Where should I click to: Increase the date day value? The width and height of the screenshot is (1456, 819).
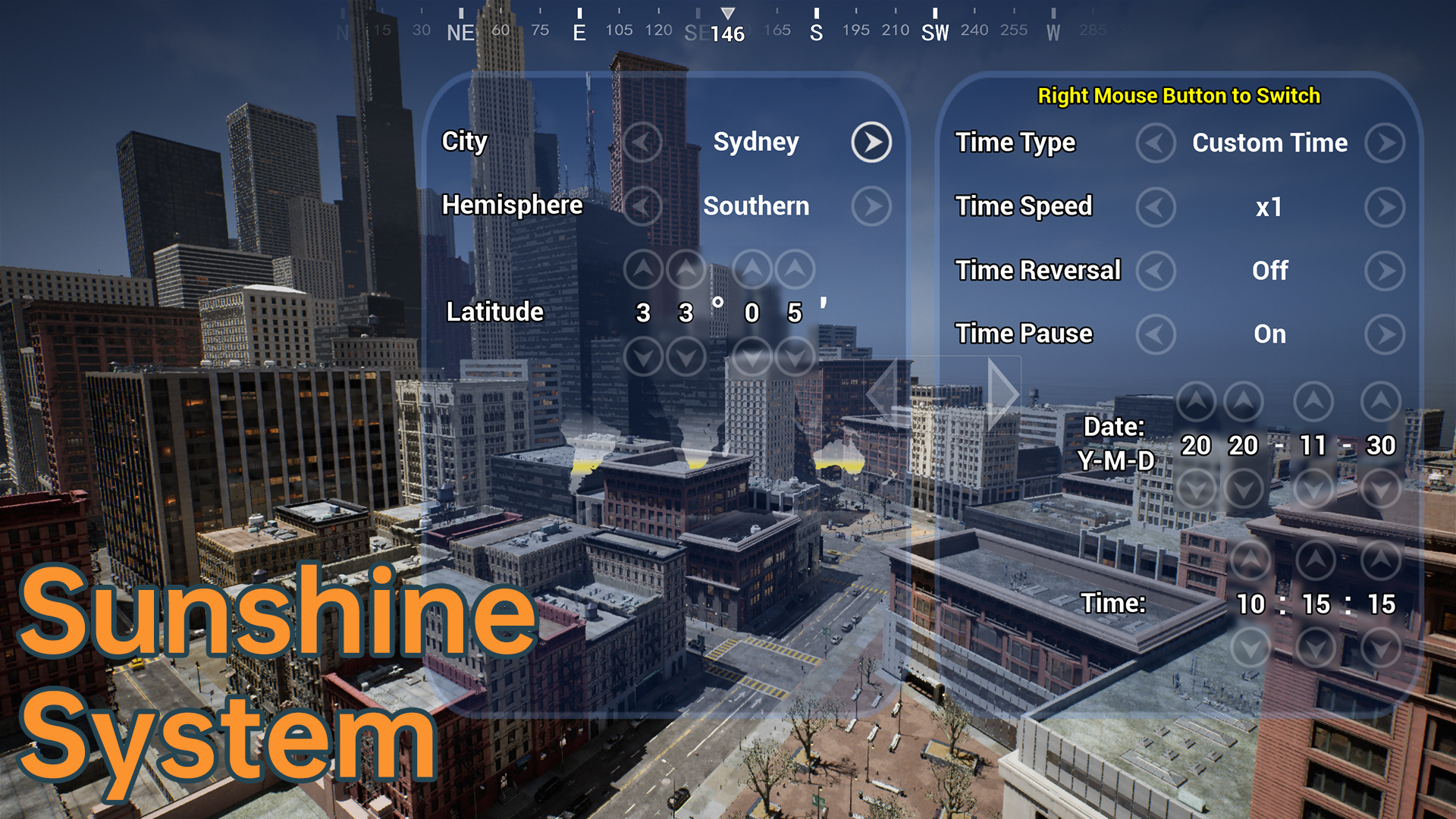[x=1381, y=401]
